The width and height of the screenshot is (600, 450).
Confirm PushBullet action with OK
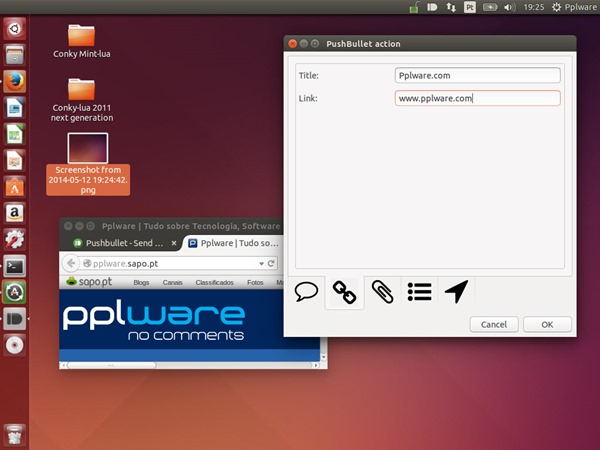point(547,324)
